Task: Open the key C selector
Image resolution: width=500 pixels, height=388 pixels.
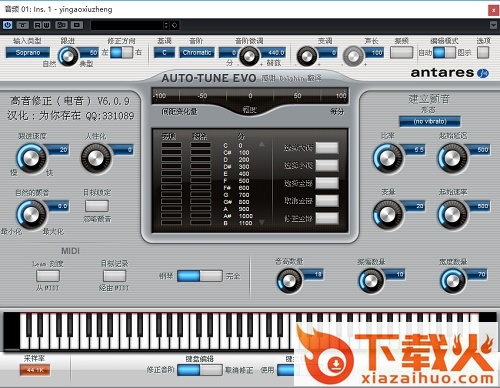Action: 164,52
